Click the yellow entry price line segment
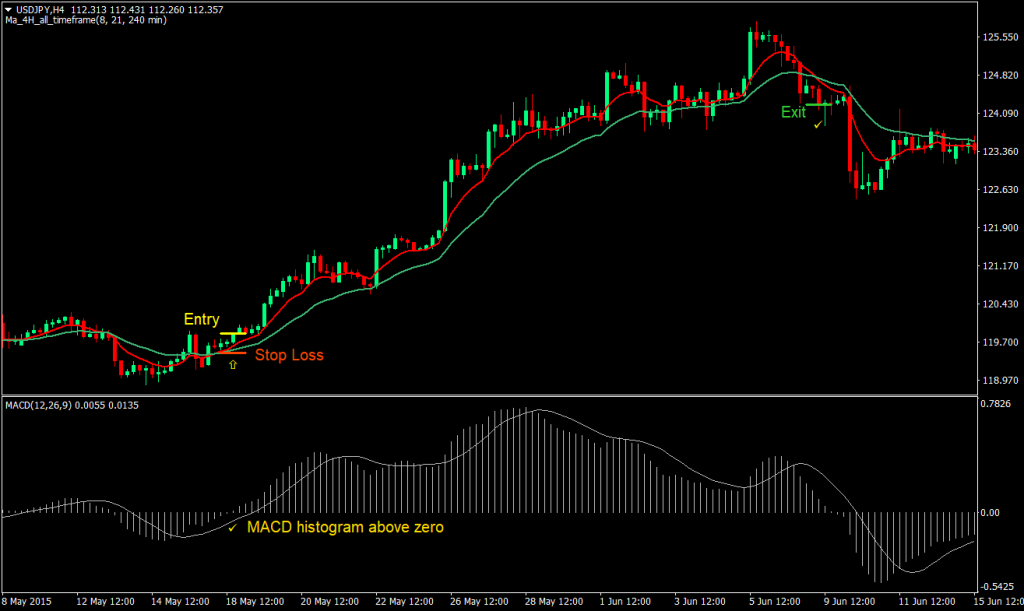Image resolution: width=1024 pixels, height=611 pixels. [x=234, y=331]
